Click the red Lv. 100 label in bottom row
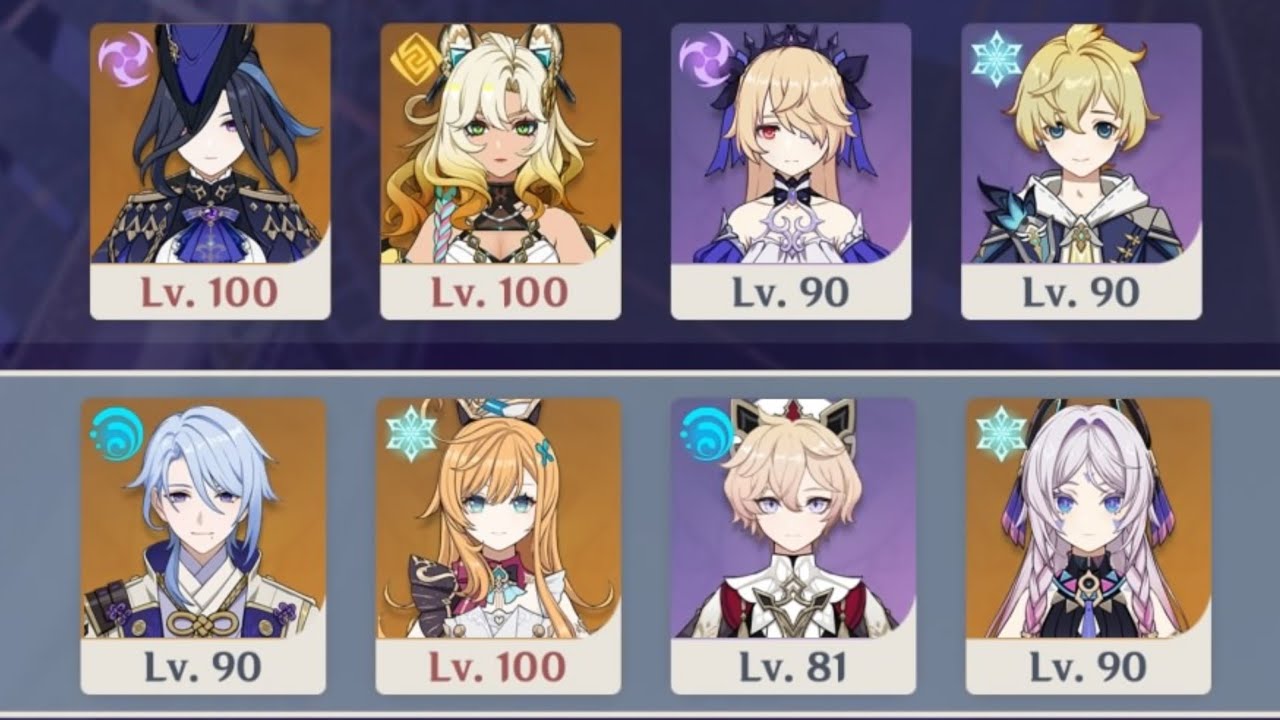The image size is (1280, 720). pos(498,667)
